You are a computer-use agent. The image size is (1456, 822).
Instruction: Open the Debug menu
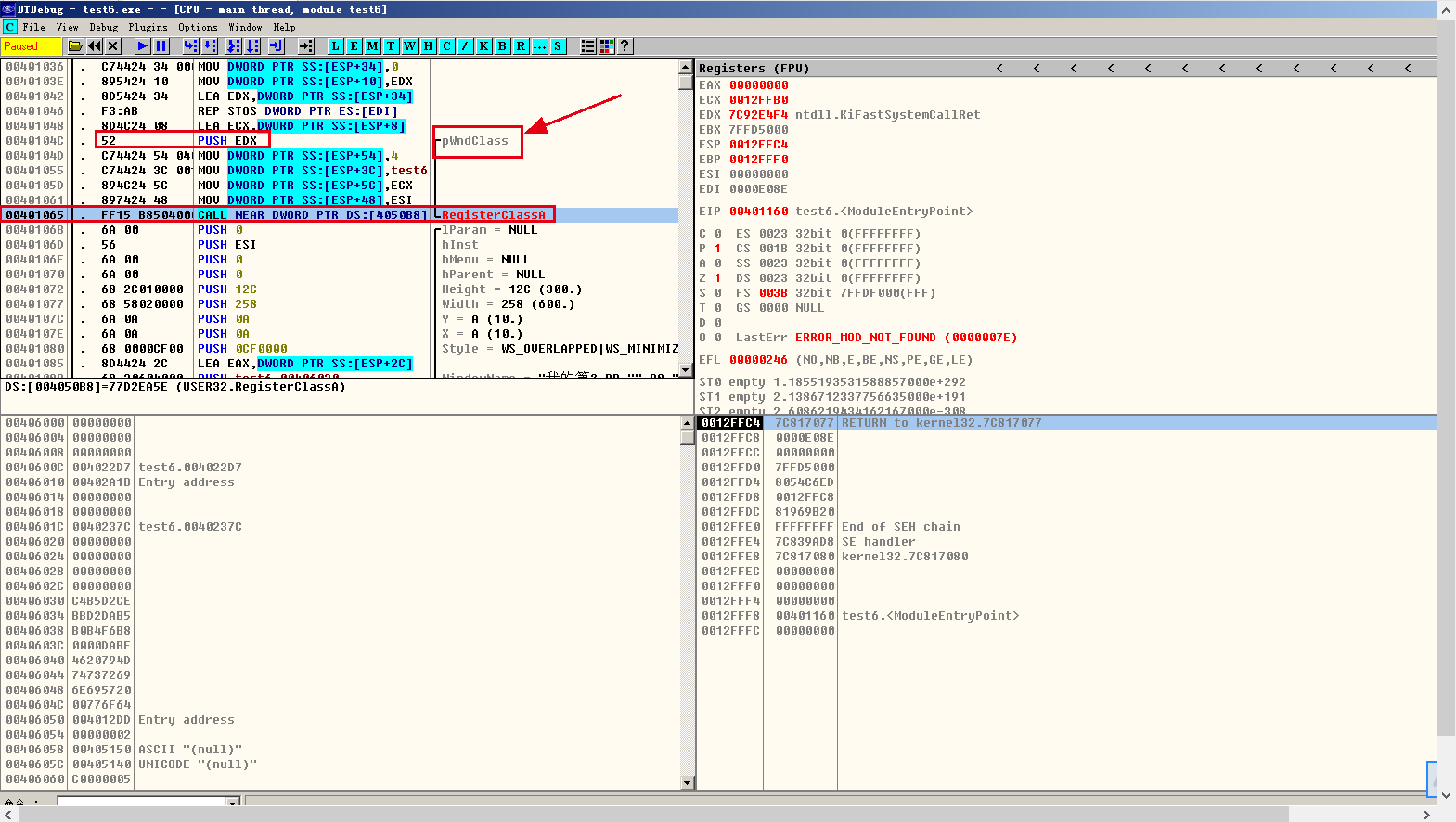(103, 27)
